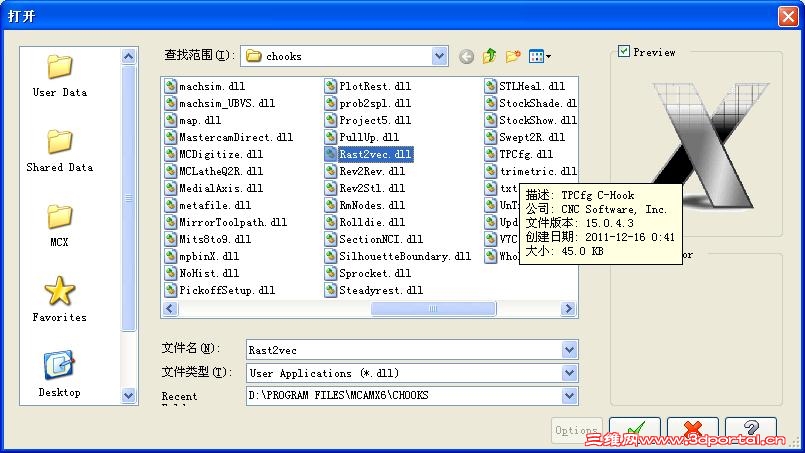
Task: Toggle the Preview checkbox
Action: point(624,51)
